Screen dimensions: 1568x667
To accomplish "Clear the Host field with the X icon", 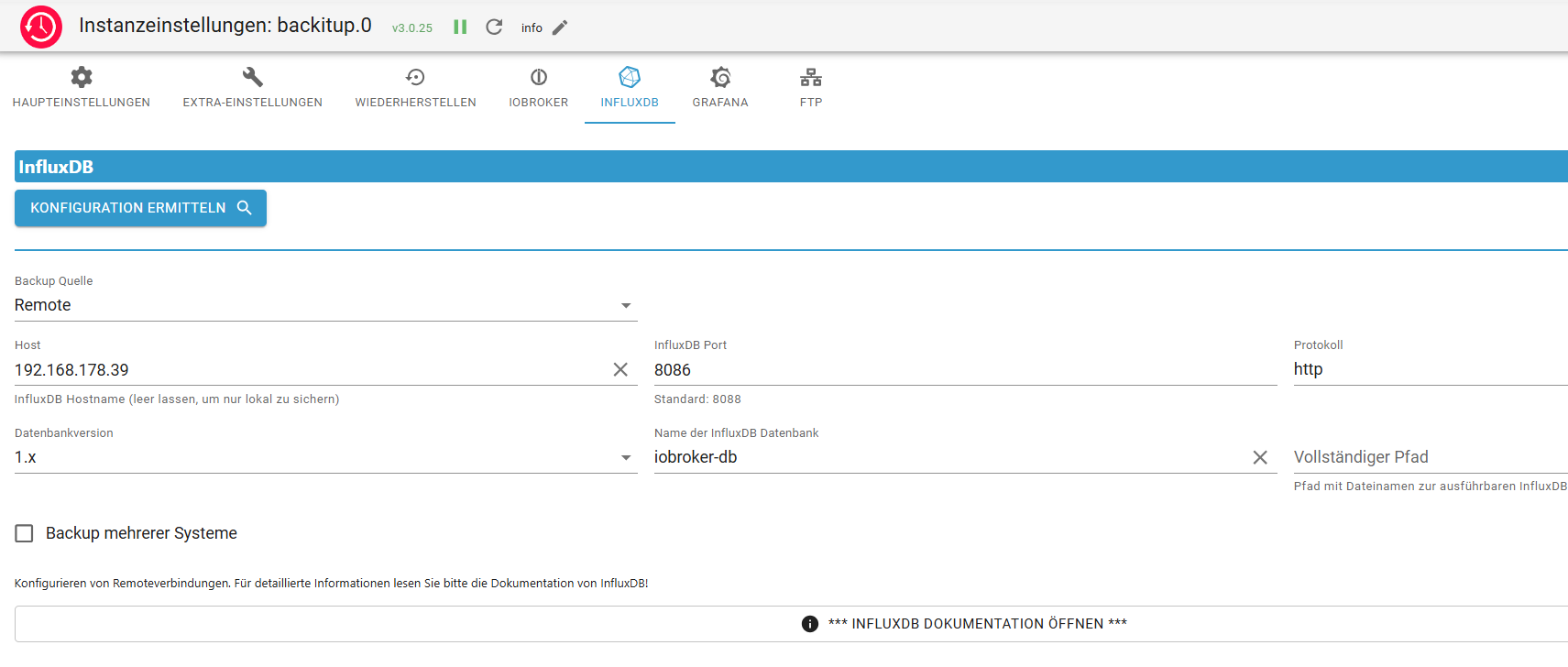I will coord(620,369).
